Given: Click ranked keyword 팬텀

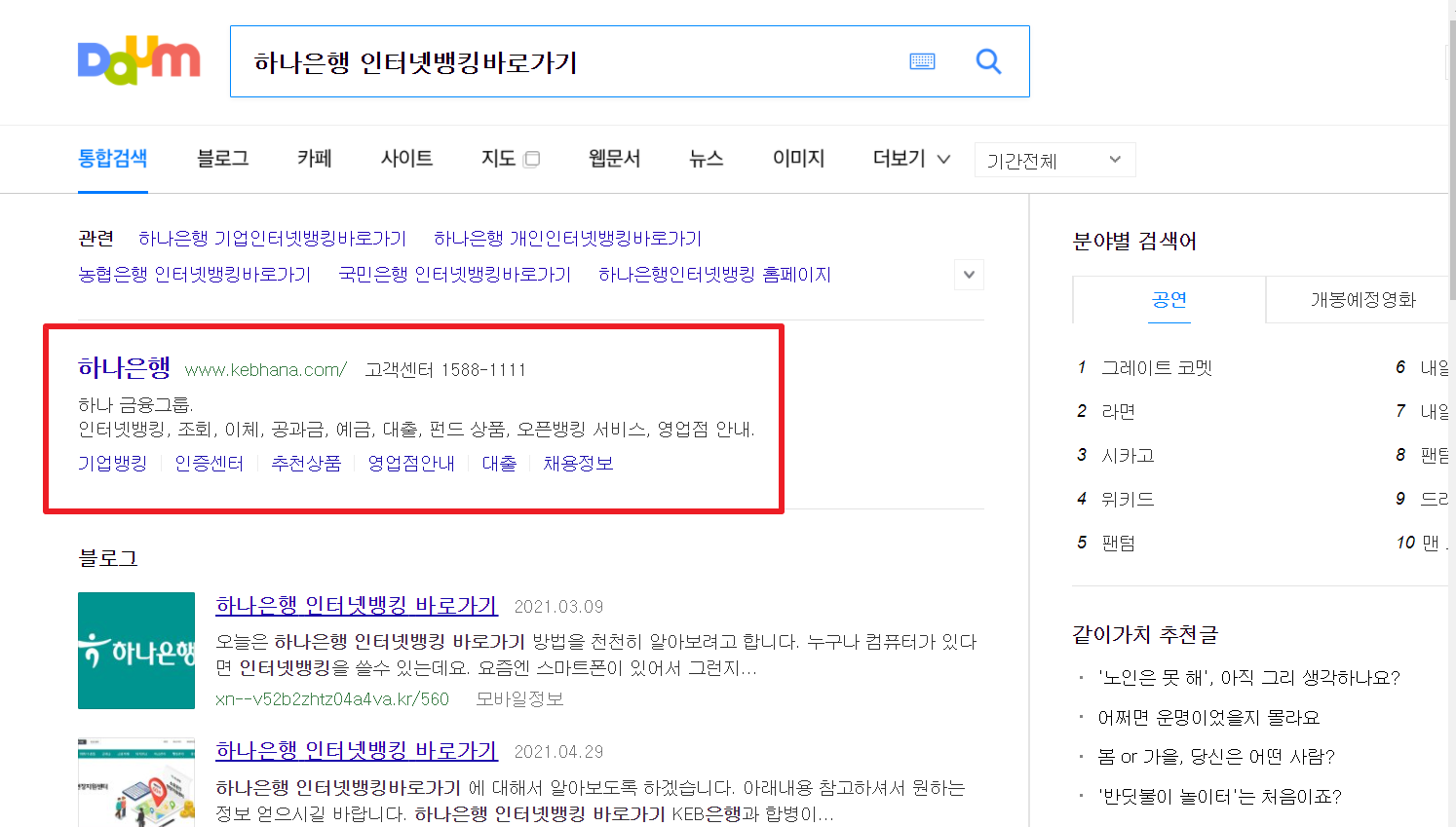Looking at the screenshot, I should 1119,544.
